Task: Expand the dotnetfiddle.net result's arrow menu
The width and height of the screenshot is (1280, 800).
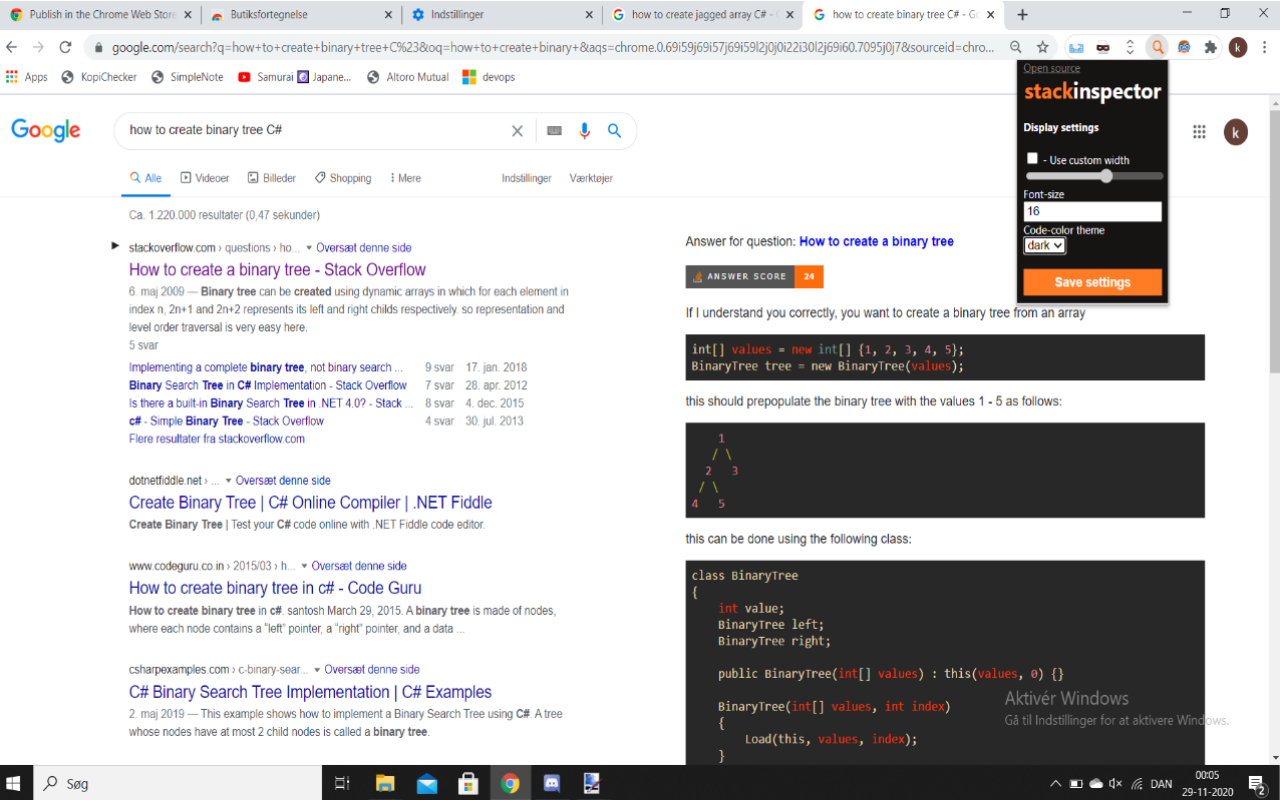Action: click(x=228, y=481)
